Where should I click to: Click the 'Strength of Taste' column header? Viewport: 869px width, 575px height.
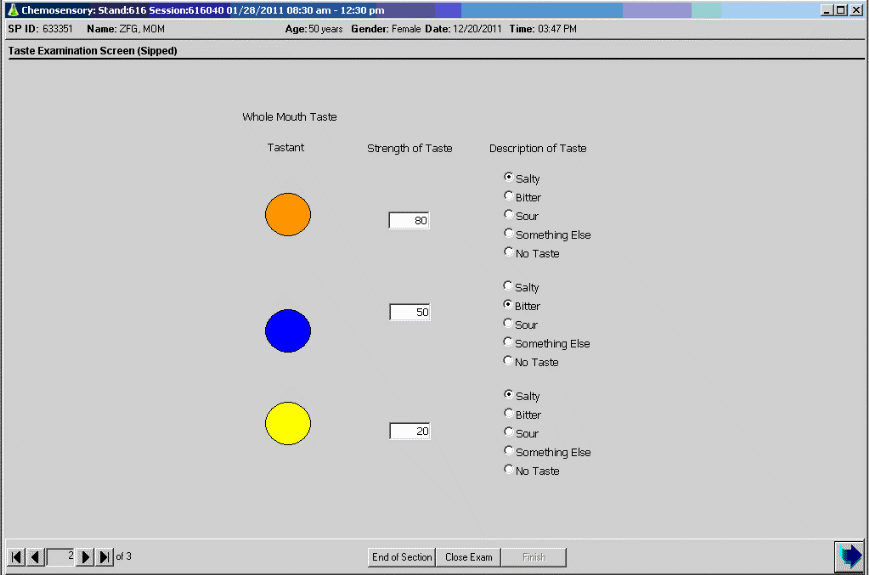[x=410, y=148]
